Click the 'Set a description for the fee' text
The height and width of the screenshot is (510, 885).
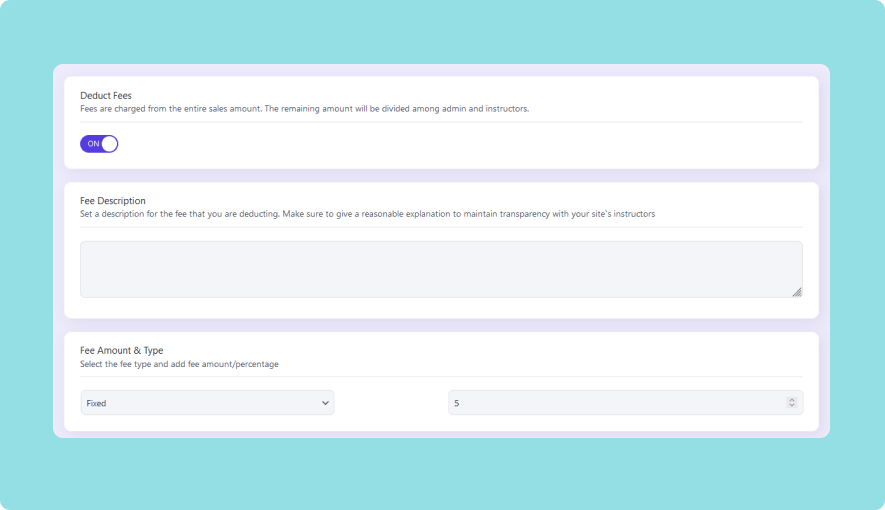click(367, 214)
